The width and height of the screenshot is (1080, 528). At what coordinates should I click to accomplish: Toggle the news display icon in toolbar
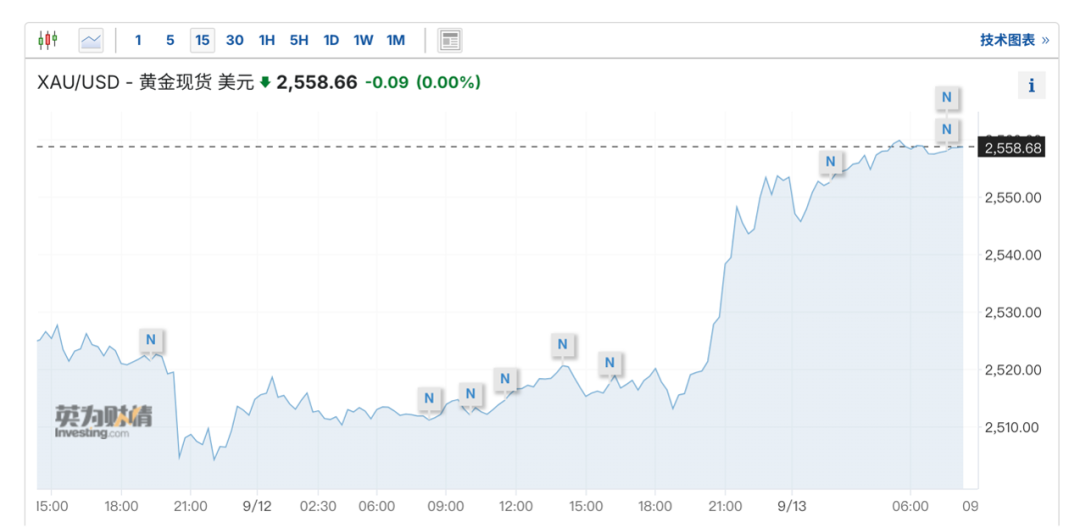coord(450,40)
